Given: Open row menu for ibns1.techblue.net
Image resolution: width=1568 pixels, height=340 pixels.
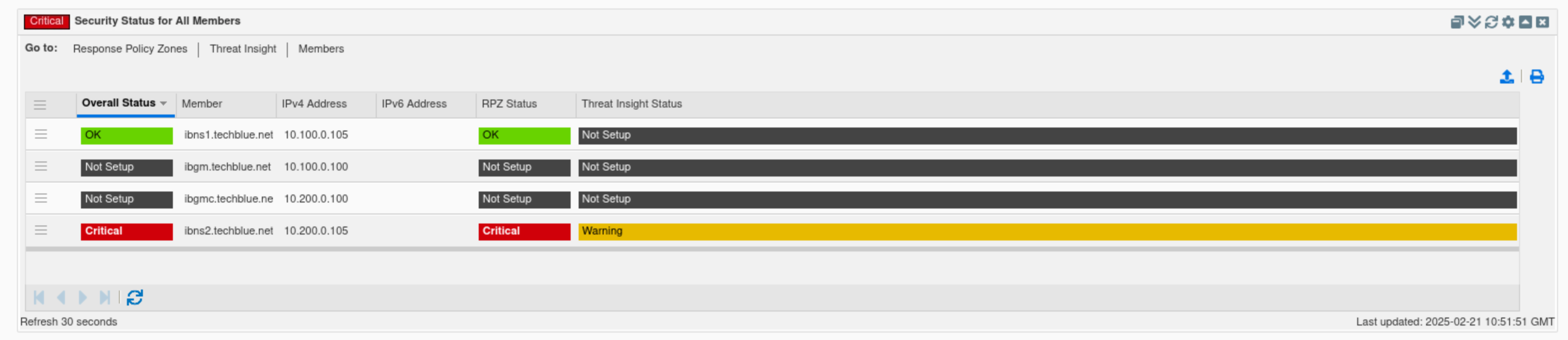Looking at the screenshot, I should [41, 134].
